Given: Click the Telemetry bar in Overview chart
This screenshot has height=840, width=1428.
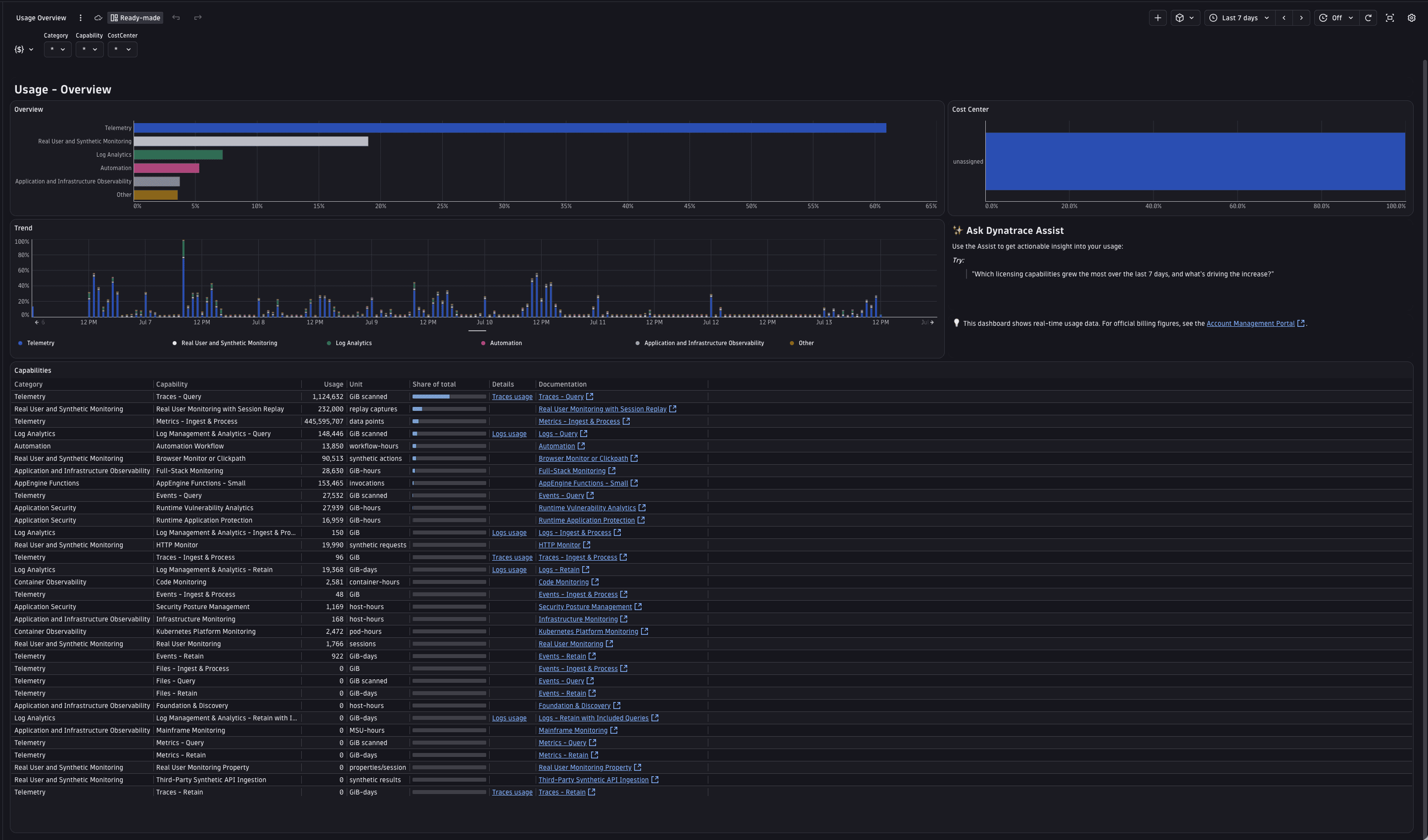Looking at the screenshot, I should point(510,128).
